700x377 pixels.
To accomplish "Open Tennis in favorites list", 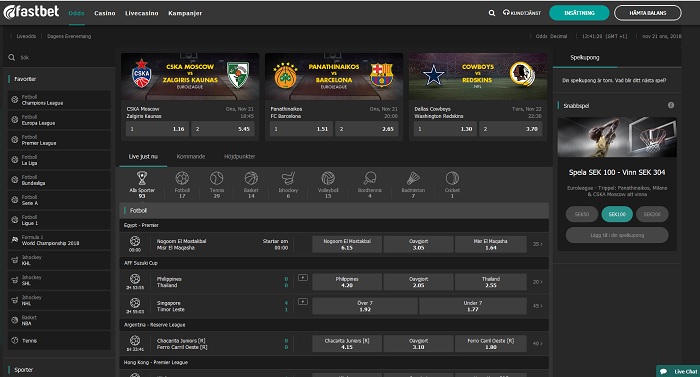I will pos(59,340).
